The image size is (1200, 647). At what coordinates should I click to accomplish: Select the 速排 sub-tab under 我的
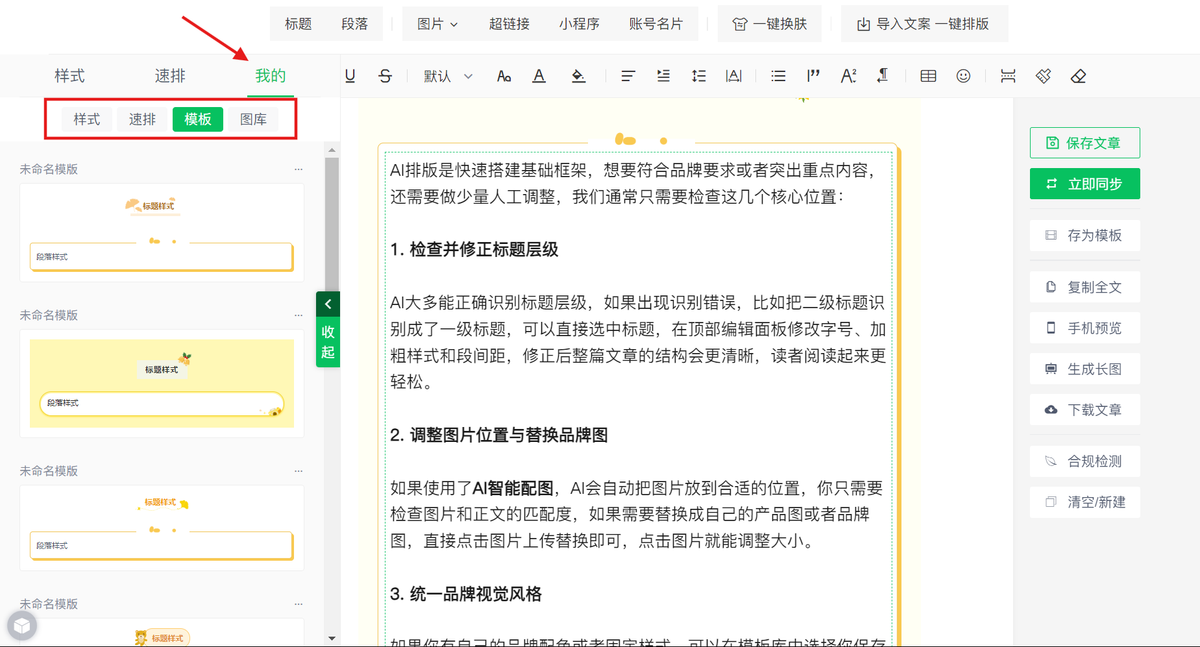point(142,119)
